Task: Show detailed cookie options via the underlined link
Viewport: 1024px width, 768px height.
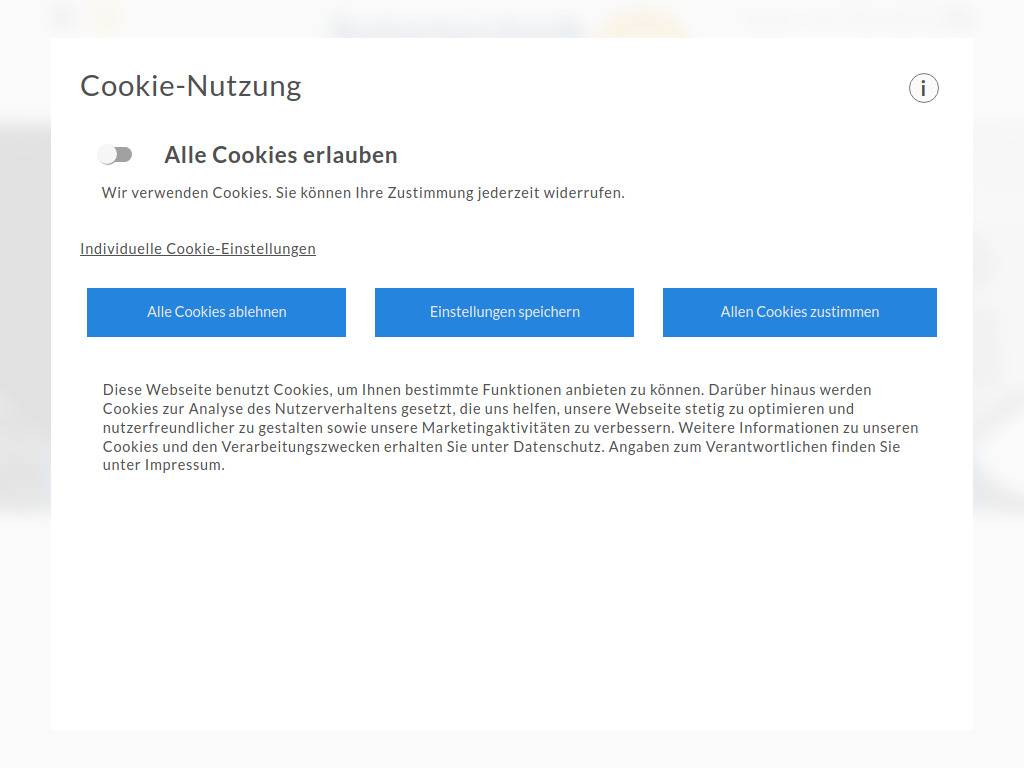Action: pos(197,248)
